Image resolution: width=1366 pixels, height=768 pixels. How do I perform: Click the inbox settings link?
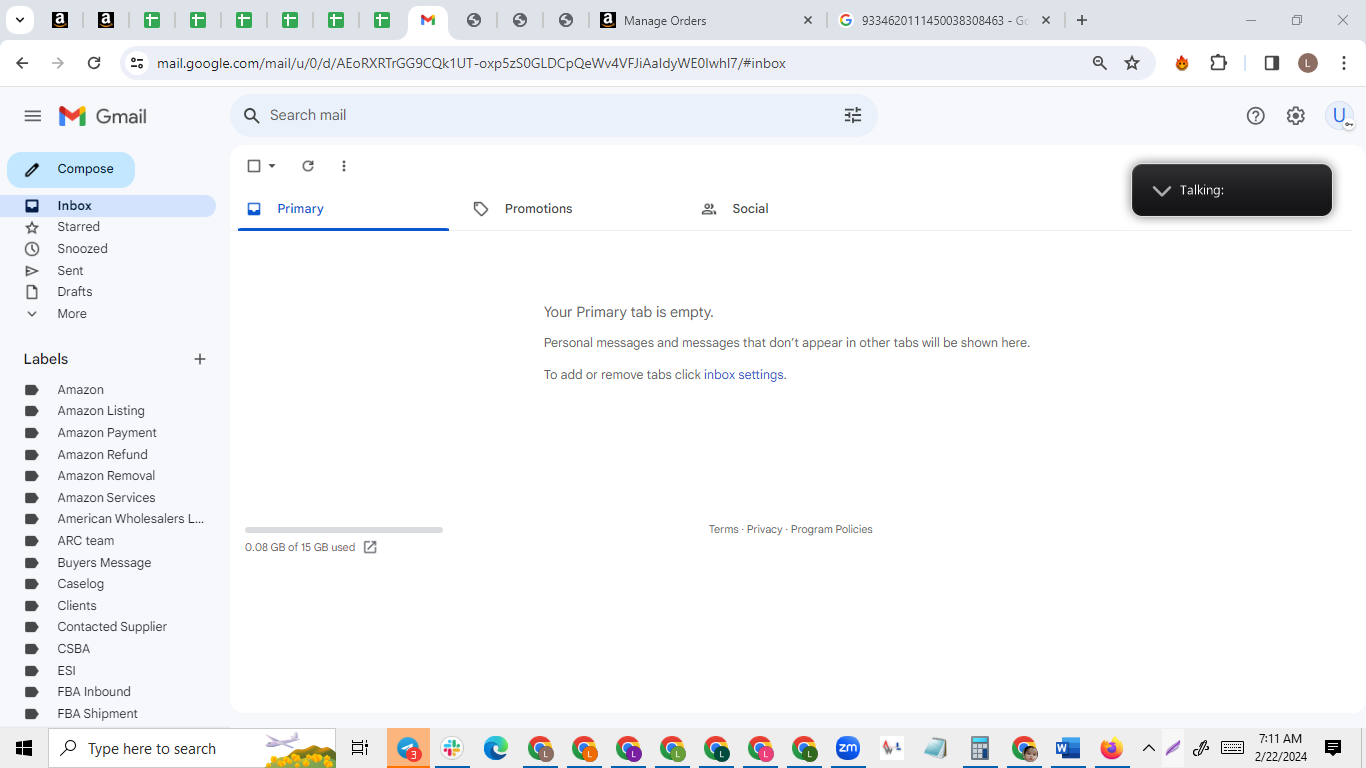tap(744, 375)
